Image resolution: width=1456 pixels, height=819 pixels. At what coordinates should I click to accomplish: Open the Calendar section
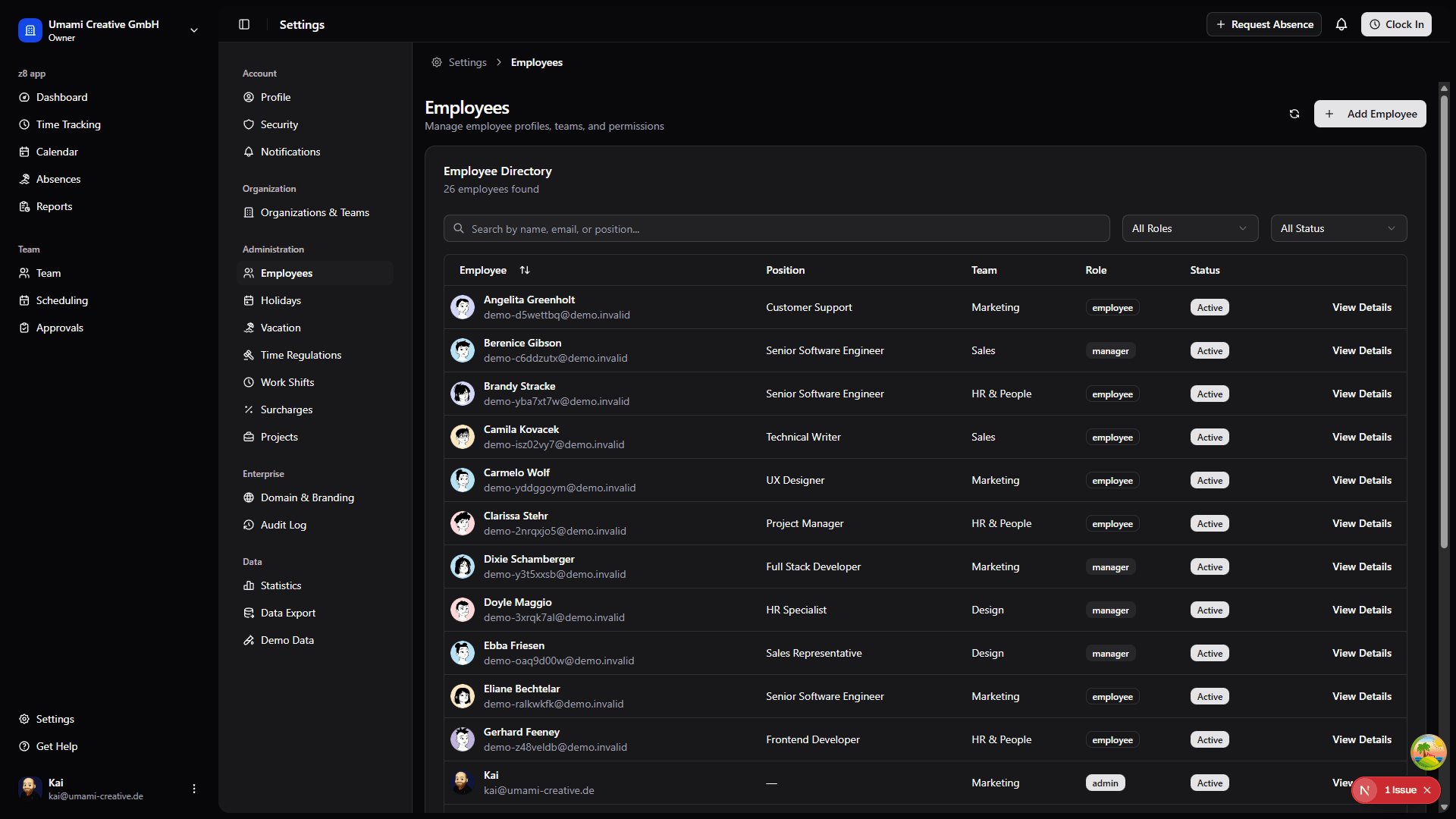click(57, 152)
